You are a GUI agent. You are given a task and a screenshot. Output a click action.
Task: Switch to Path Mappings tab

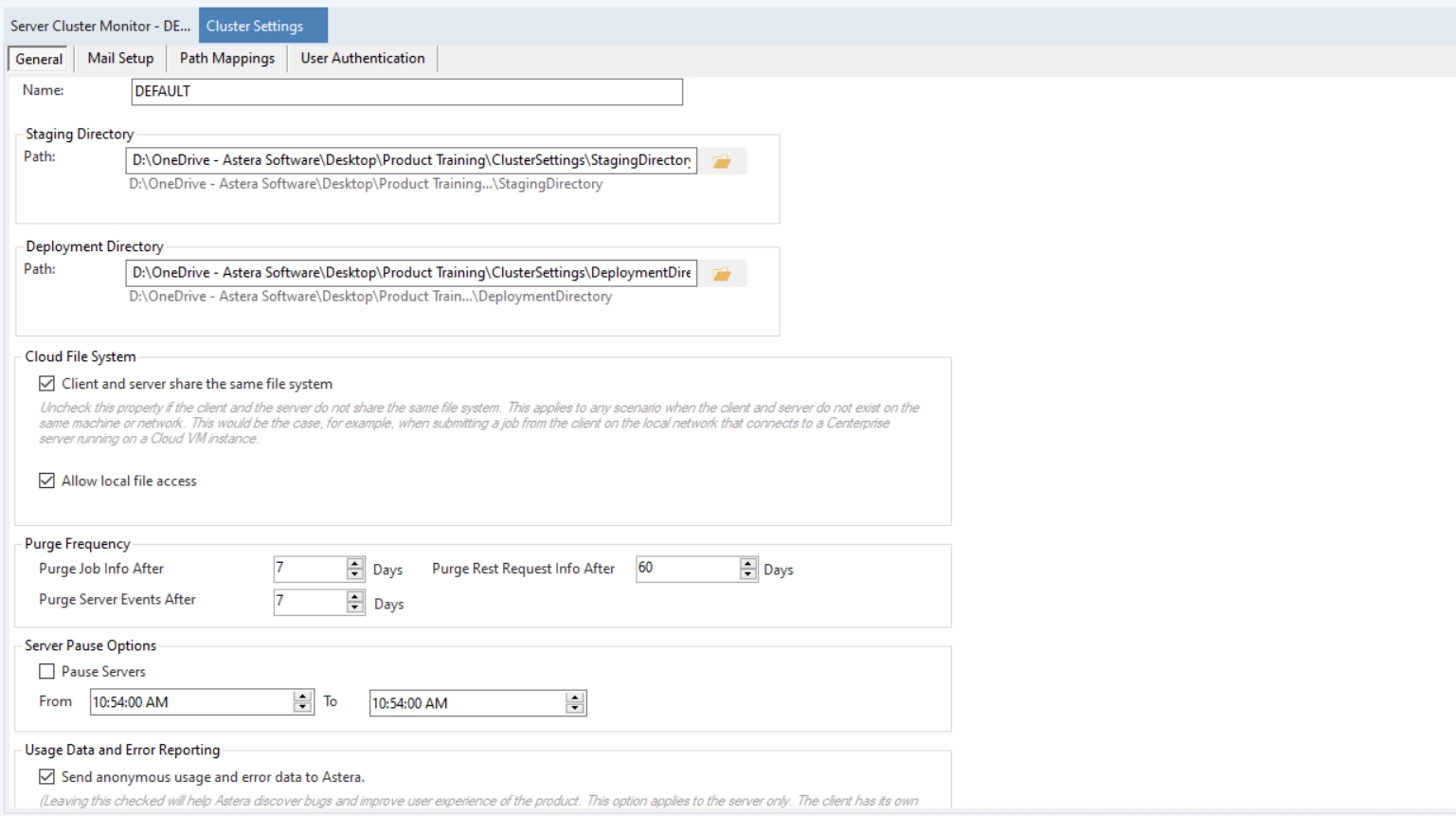tap(227, 58)
